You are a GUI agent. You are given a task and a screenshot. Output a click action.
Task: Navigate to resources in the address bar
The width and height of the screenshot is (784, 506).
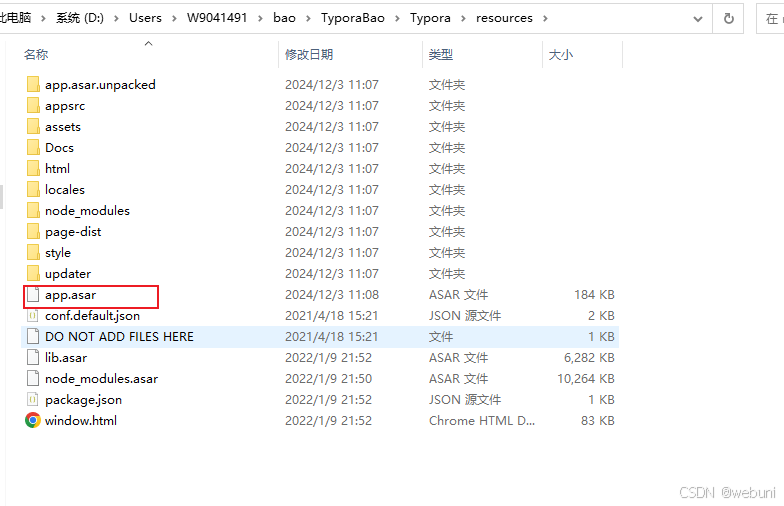pos(504,18)
